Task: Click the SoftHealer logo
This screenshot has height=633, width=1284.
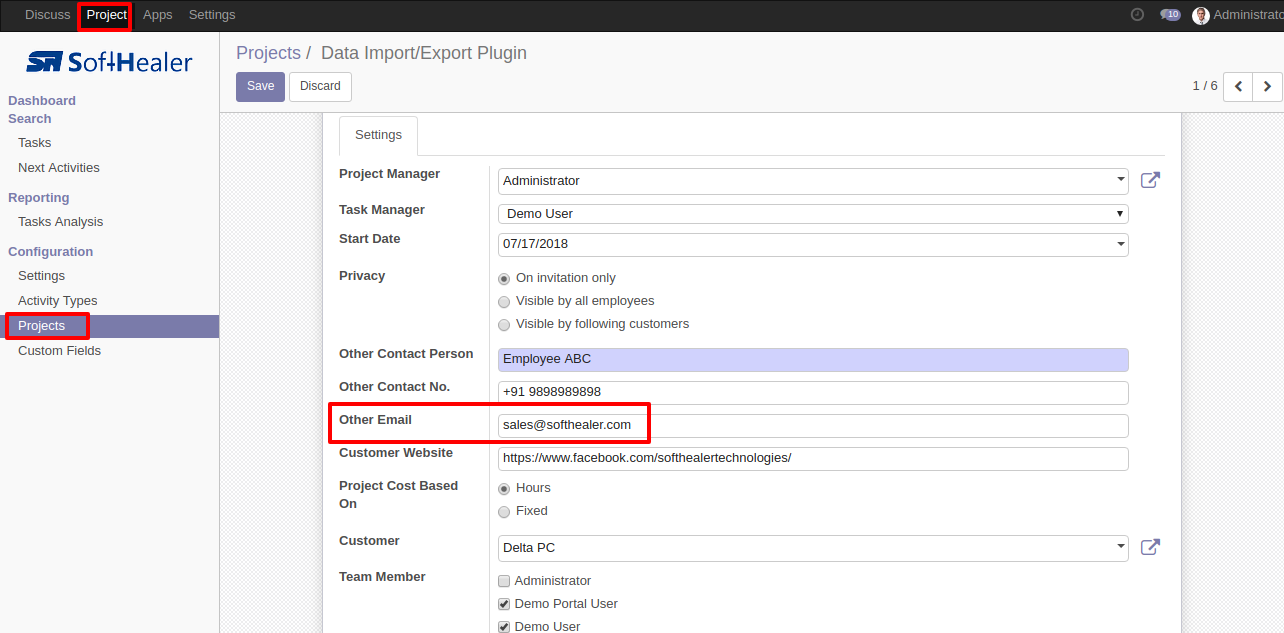Action: click(x=109, y=62)
